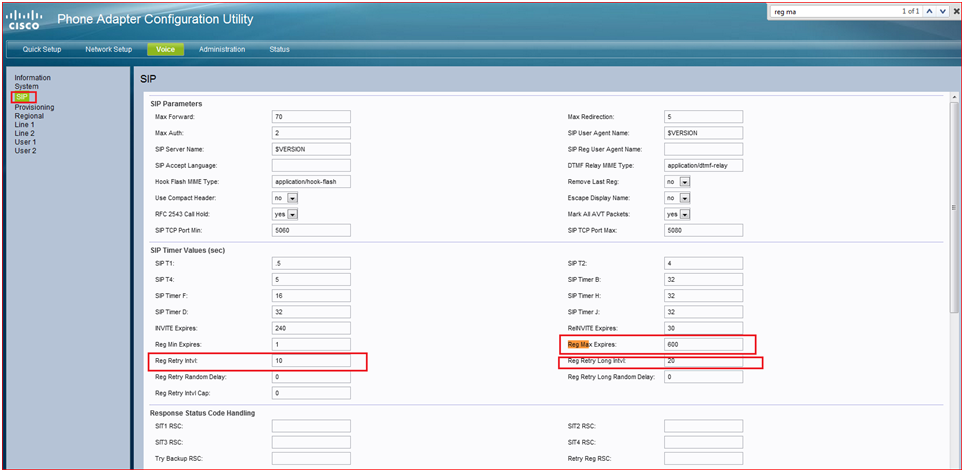Click the Reg Retry Intvl field
Viewport: 964px width, 472px height.
[311, 360]
